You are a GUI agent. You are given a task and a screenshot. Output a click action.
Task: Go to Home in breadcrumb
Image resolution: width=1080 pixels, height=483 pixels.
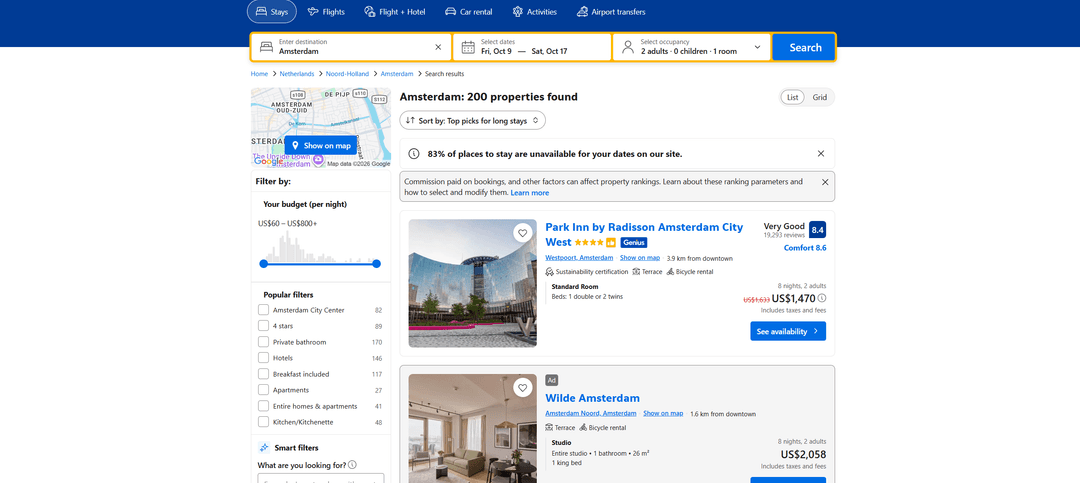(x=259, y=74)
